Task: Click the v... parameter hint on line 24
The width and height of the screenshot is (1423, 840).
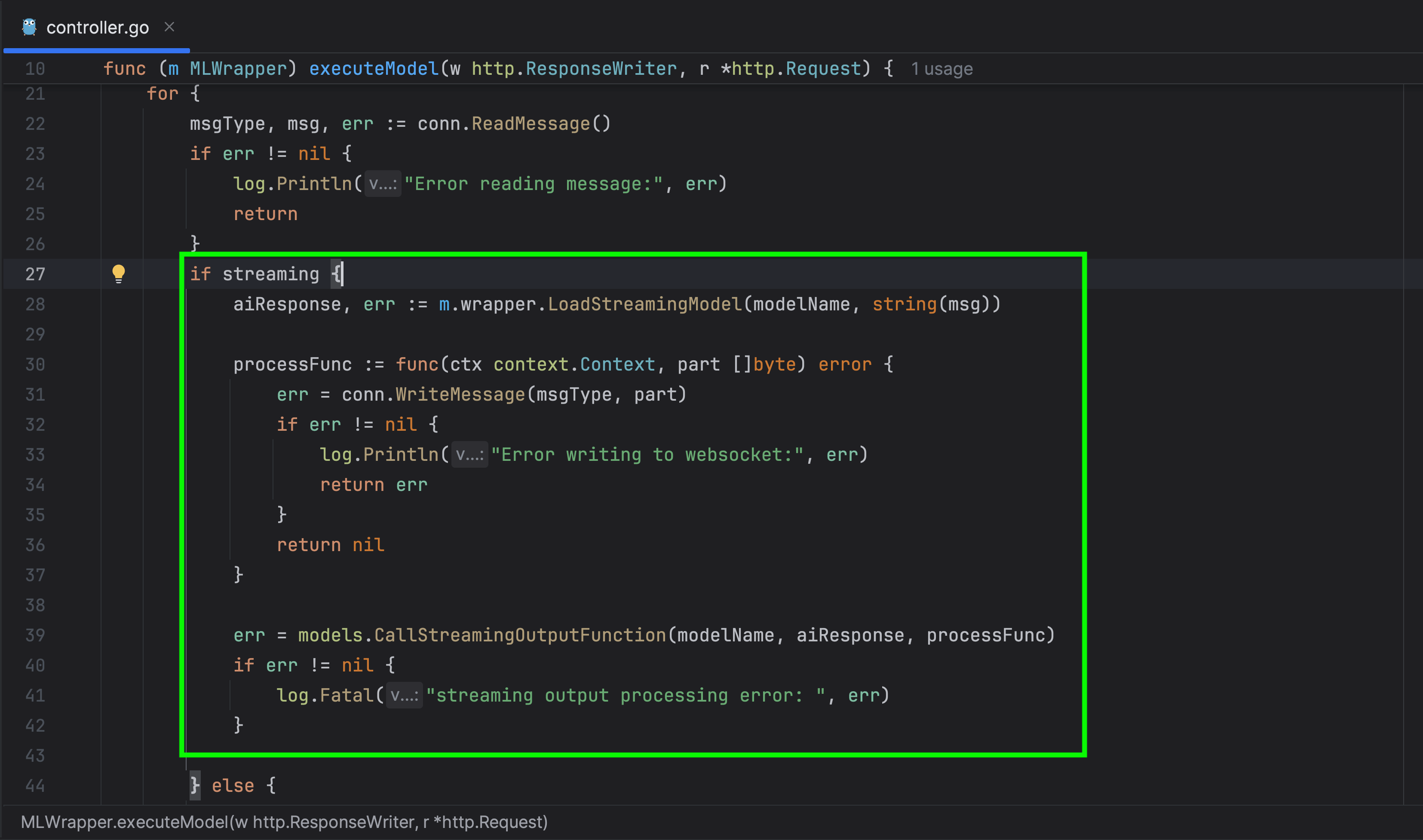Action: 383,184
